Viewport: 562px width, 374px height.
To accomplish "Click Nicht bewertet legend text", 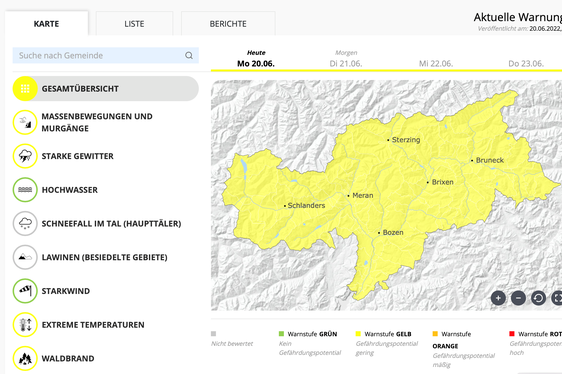I will [232, 344].
